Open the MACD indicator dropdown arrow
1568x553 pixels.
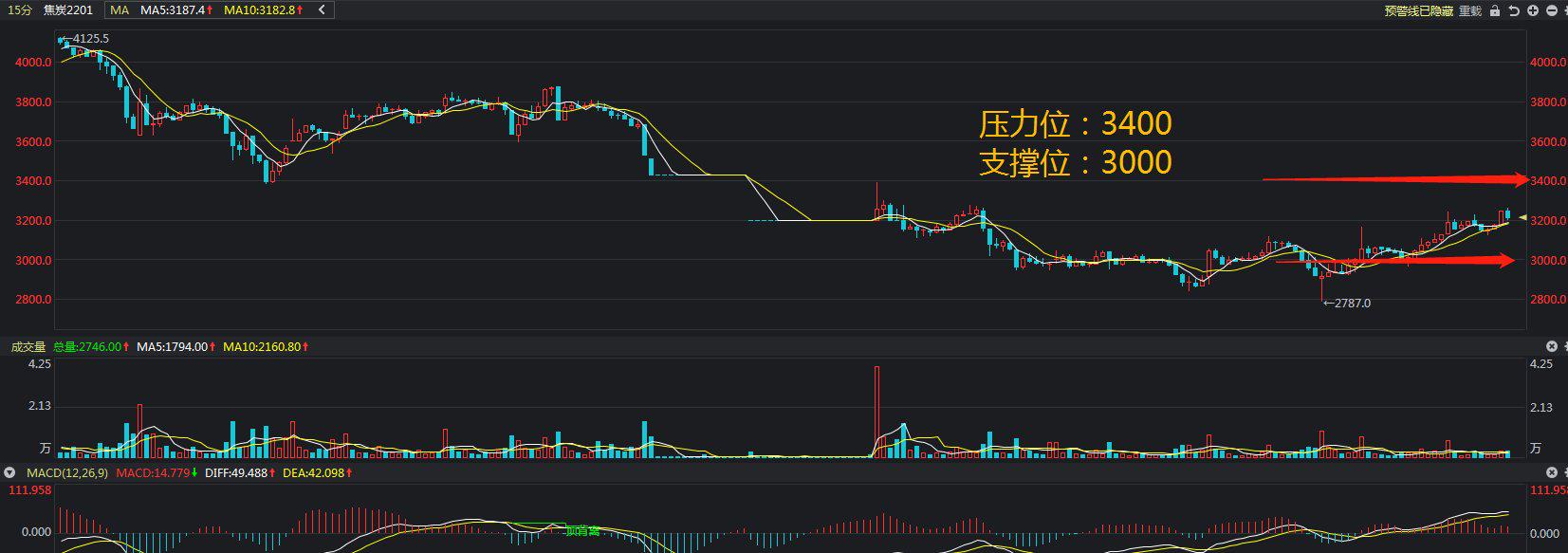[10, 471]
